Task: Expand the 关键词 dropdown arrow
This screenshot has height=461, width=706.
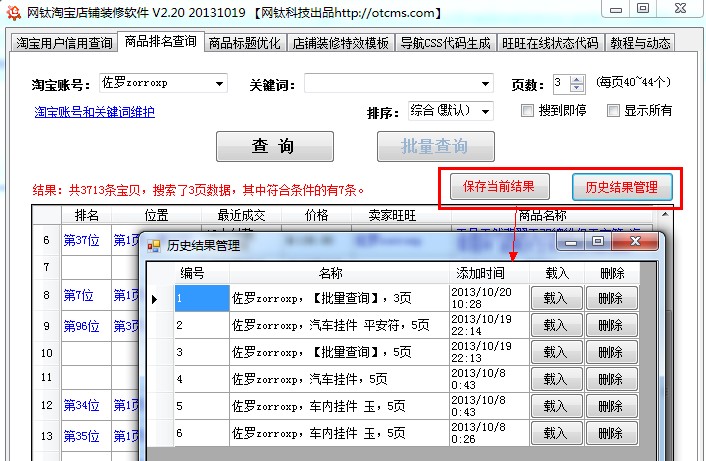Action: coord(485,84)
